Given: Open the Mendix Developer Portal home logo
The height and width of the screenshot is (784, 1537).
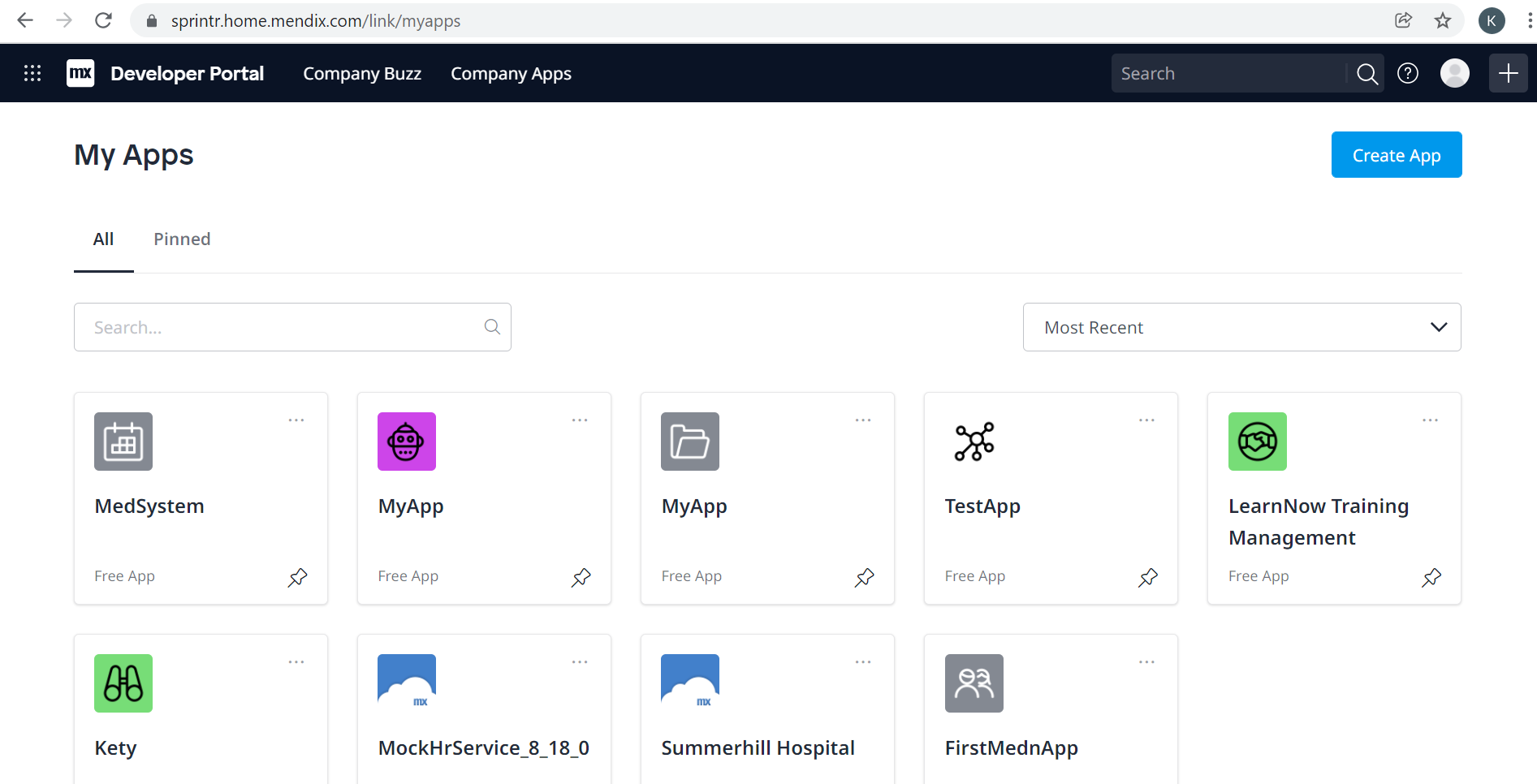Looking at the screenshot, I should [x=80, y=73].
